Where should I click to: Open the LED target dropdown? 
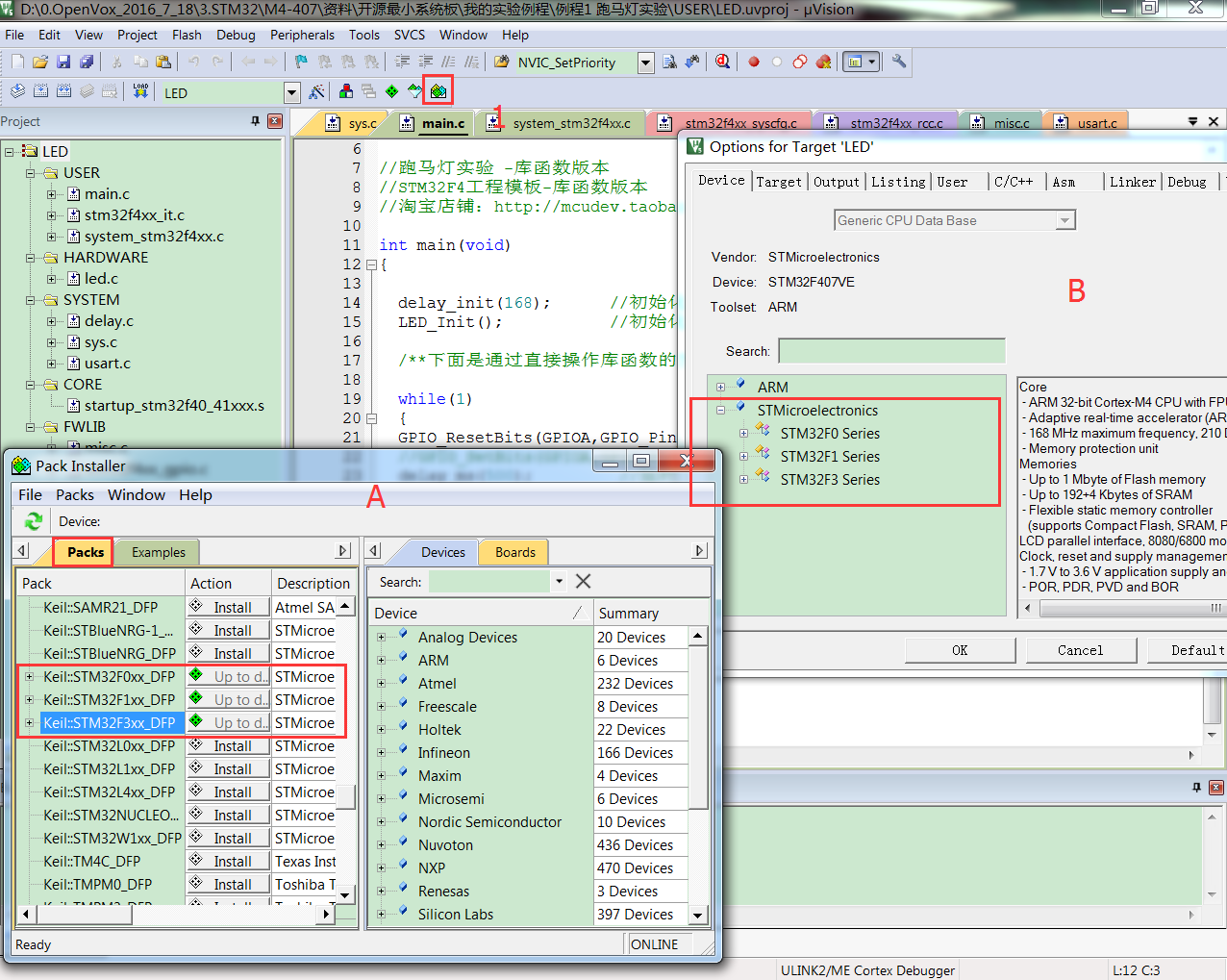[291, 92]
